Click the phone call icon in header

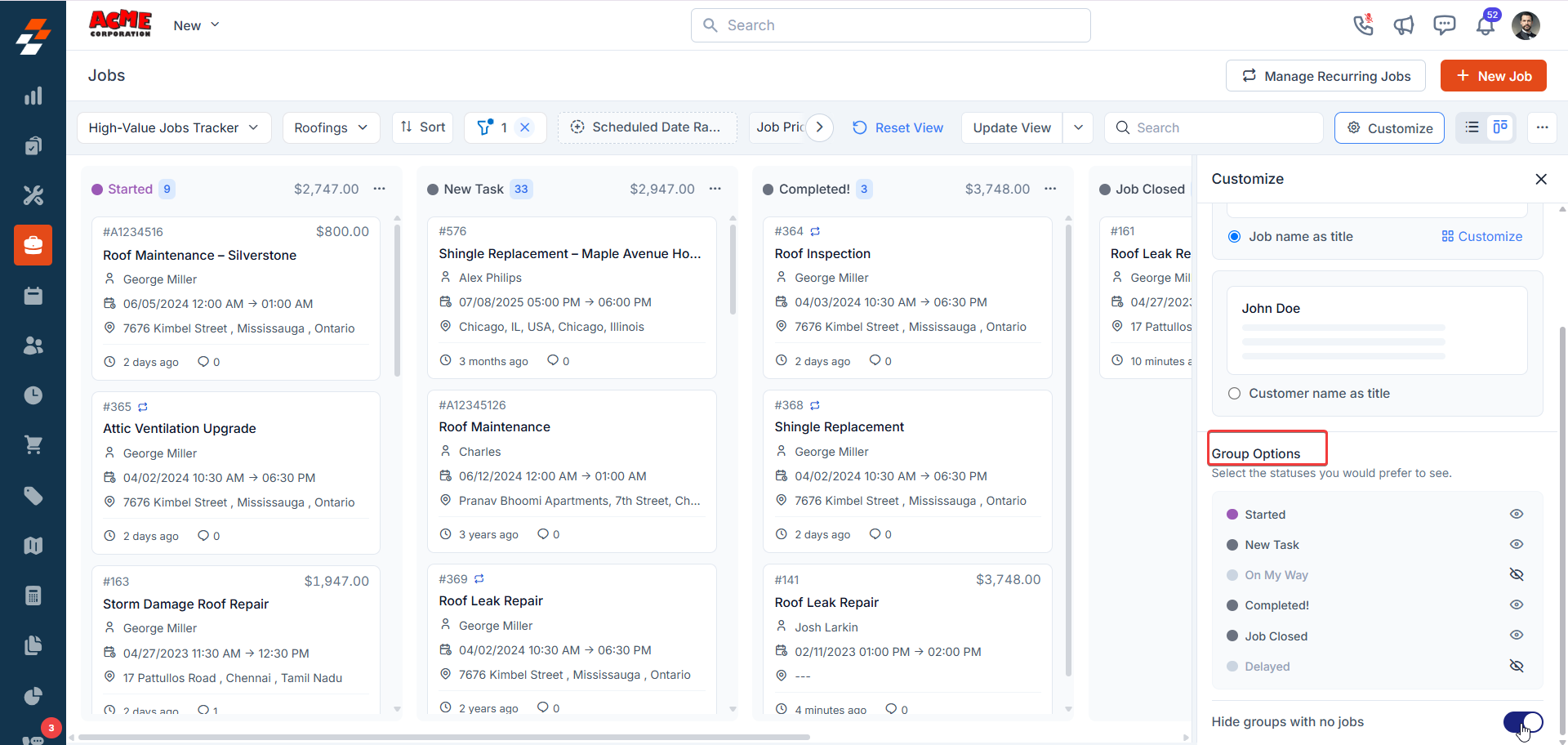click(x=1363, y=25)
